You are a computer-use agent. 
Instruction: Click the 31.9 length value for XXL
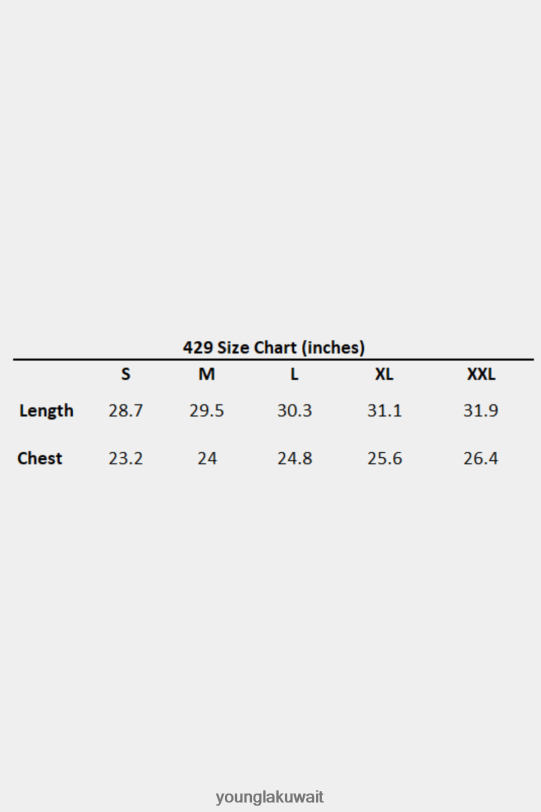(x=481, y=411)
